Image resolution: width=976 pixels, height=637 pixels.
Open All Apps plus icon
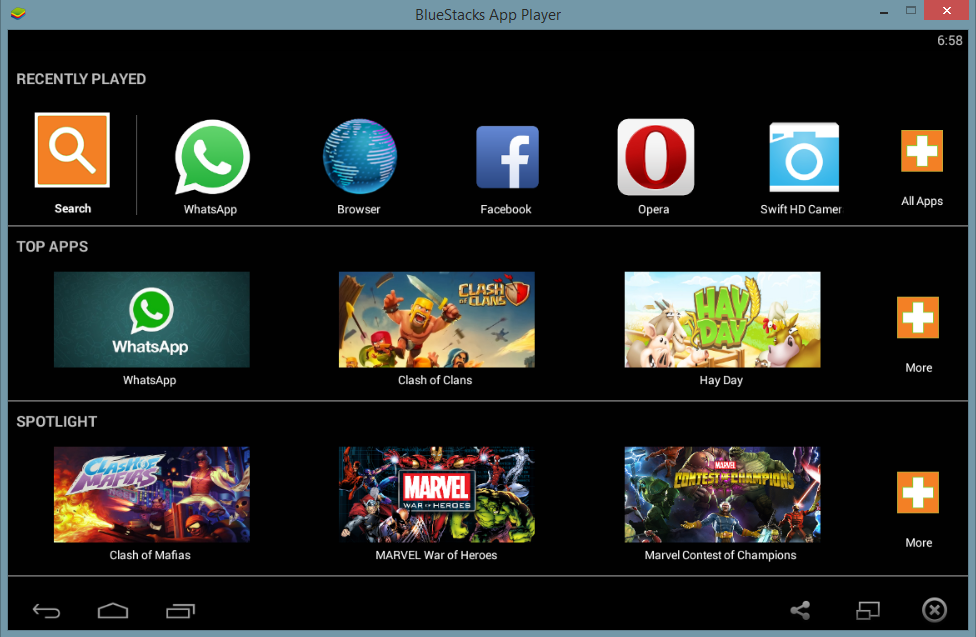tap(922, 151)
